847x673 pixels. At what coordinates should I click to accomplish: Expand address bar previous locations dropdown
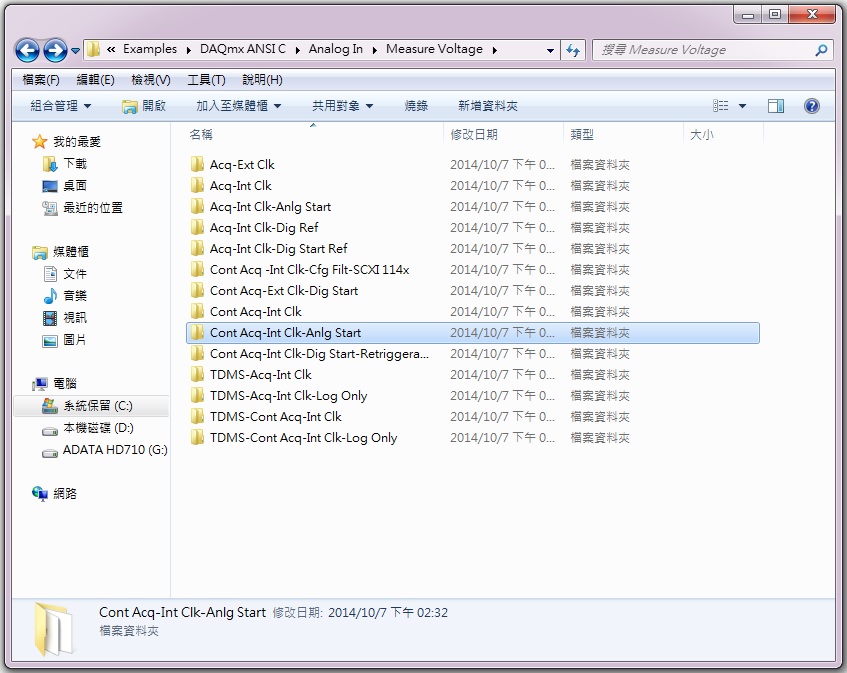coord(550,50)
